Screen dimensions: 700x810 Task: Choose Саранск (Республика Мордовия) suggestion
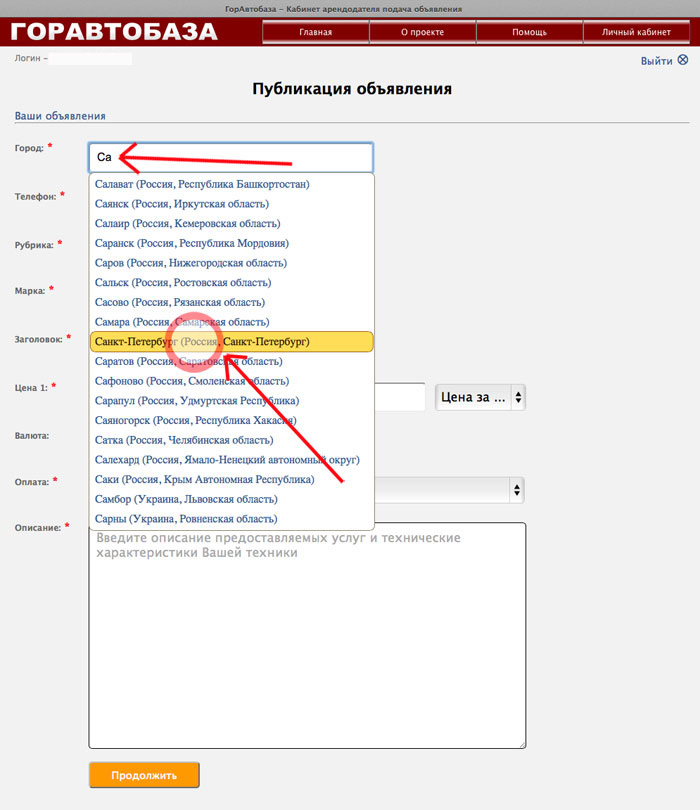tap(231, 243)
